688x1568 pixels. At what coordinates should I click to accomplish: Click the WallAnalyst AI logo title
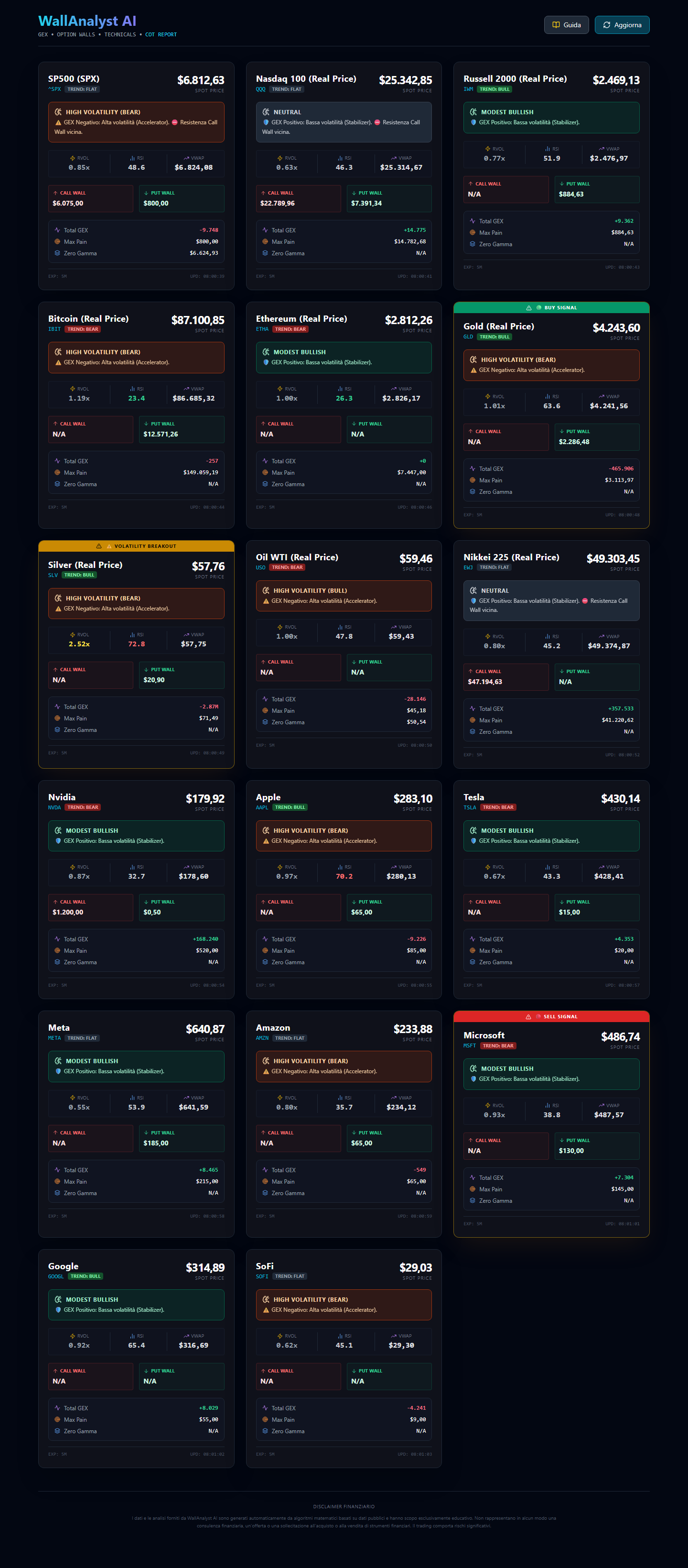(x=87, y=22)
